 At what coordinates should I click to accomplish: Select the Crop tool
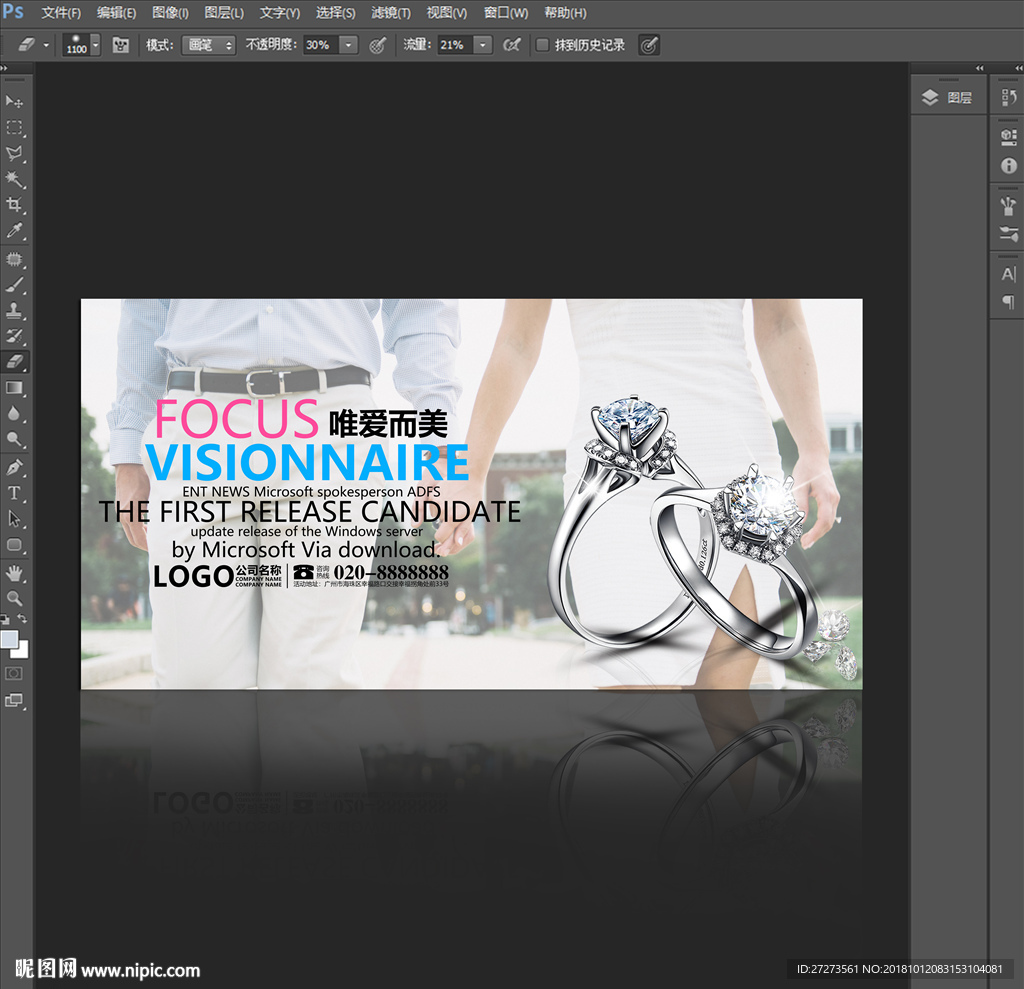[x=15, y=205]
